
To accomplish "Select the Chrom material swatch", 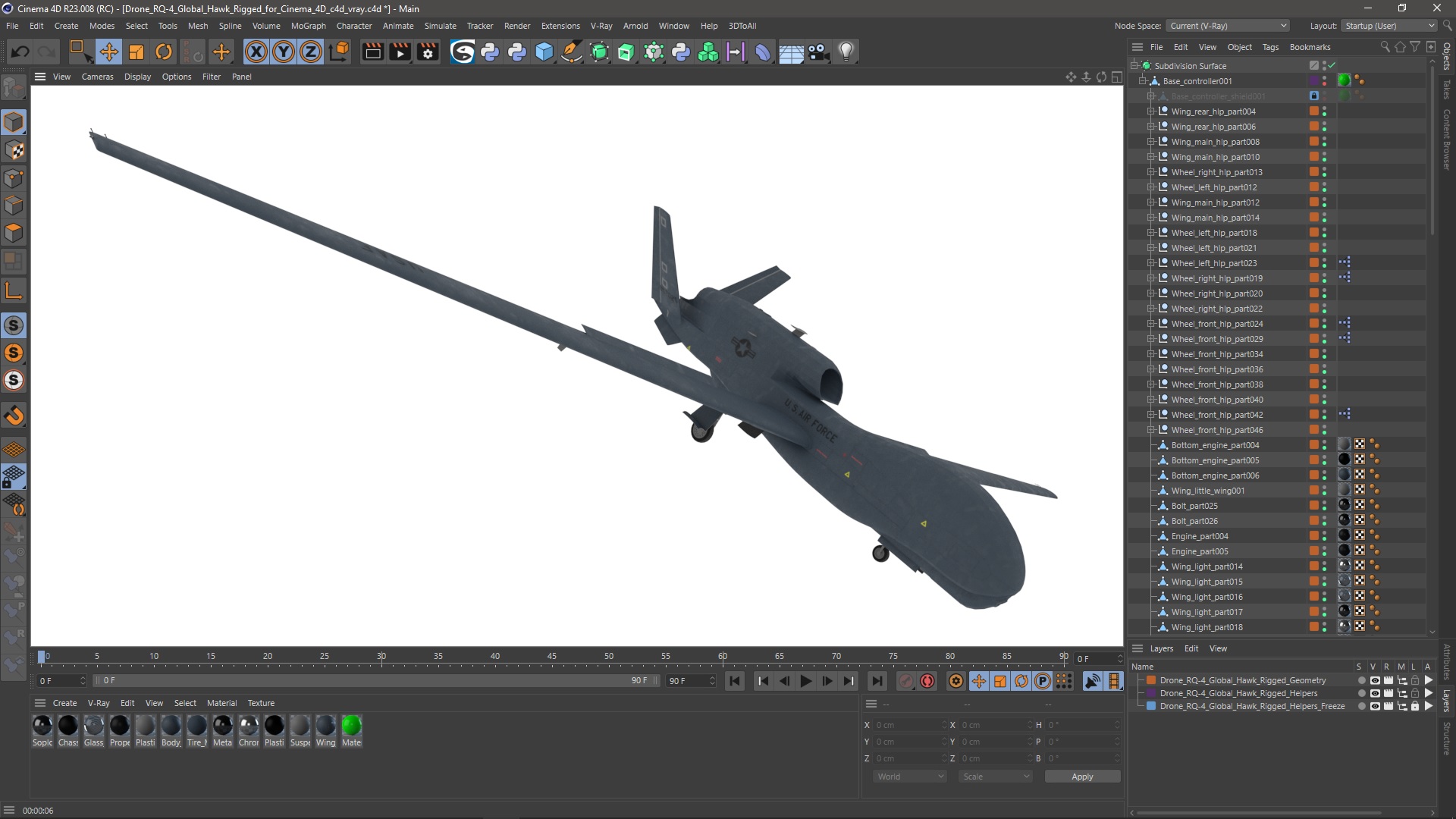I will point(249,730).
